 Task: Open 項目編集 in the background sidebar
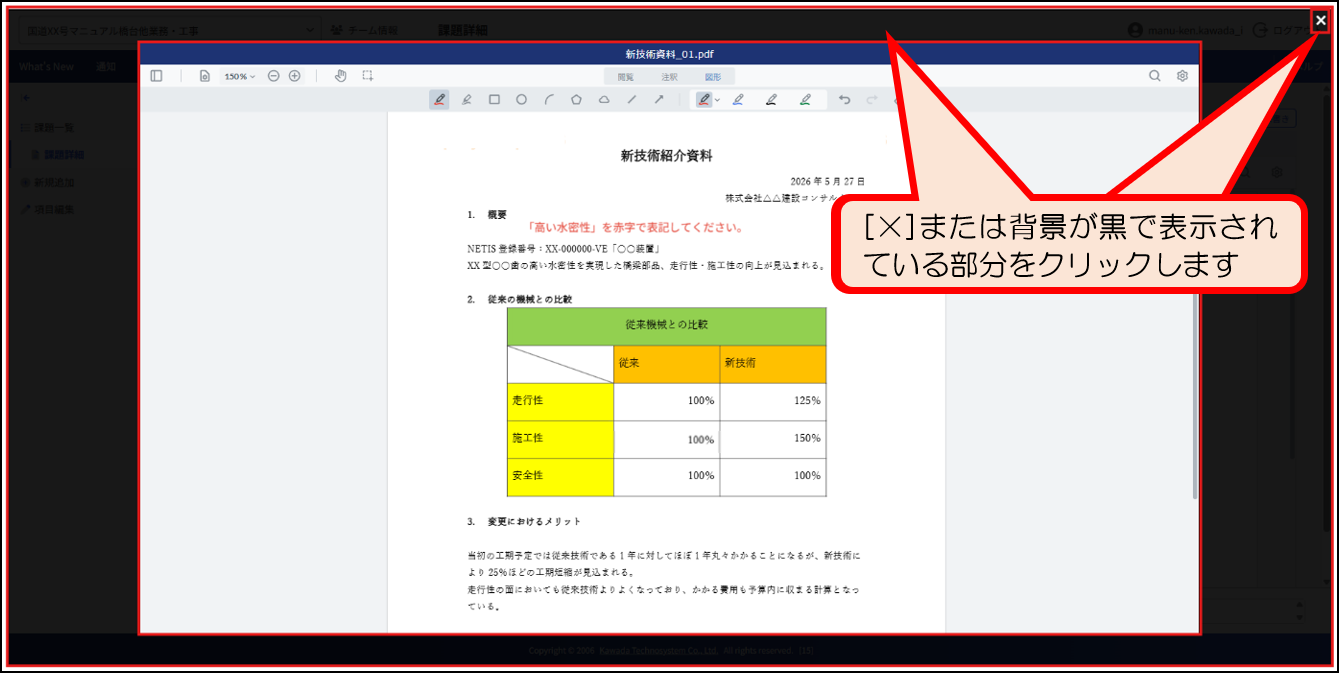[x=48, y=210]
